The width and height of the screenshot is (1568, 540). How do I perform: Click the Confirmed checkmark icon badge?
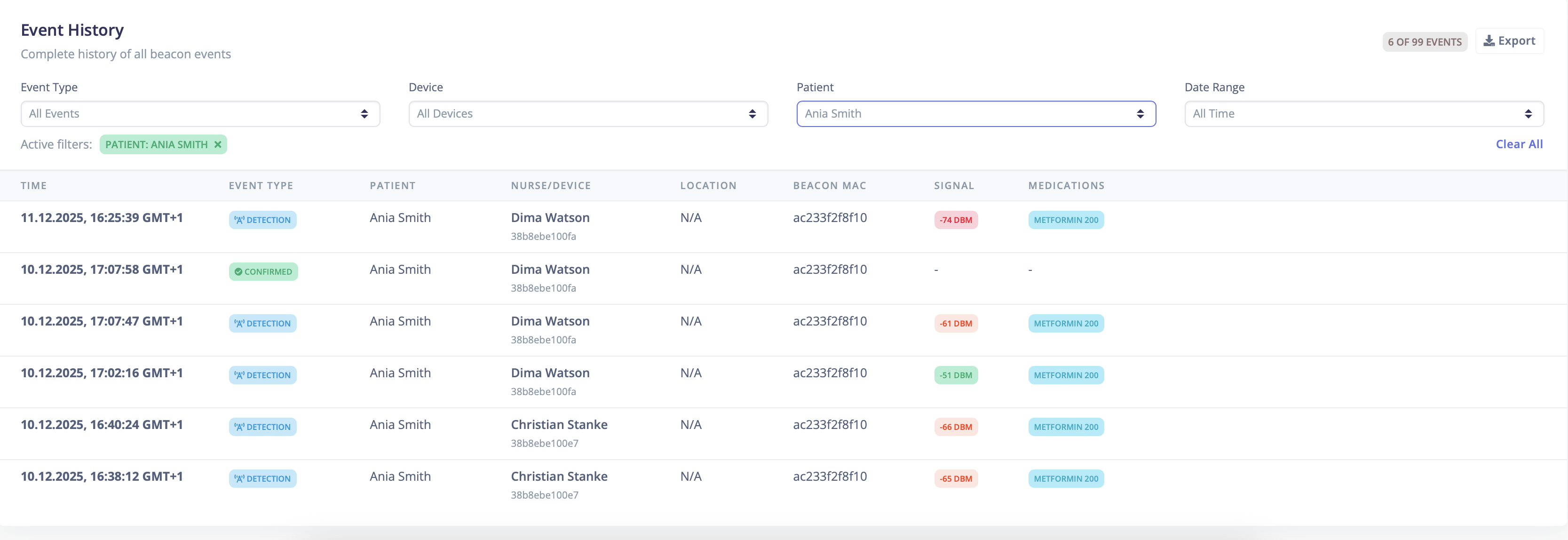[x=238, y=271]
